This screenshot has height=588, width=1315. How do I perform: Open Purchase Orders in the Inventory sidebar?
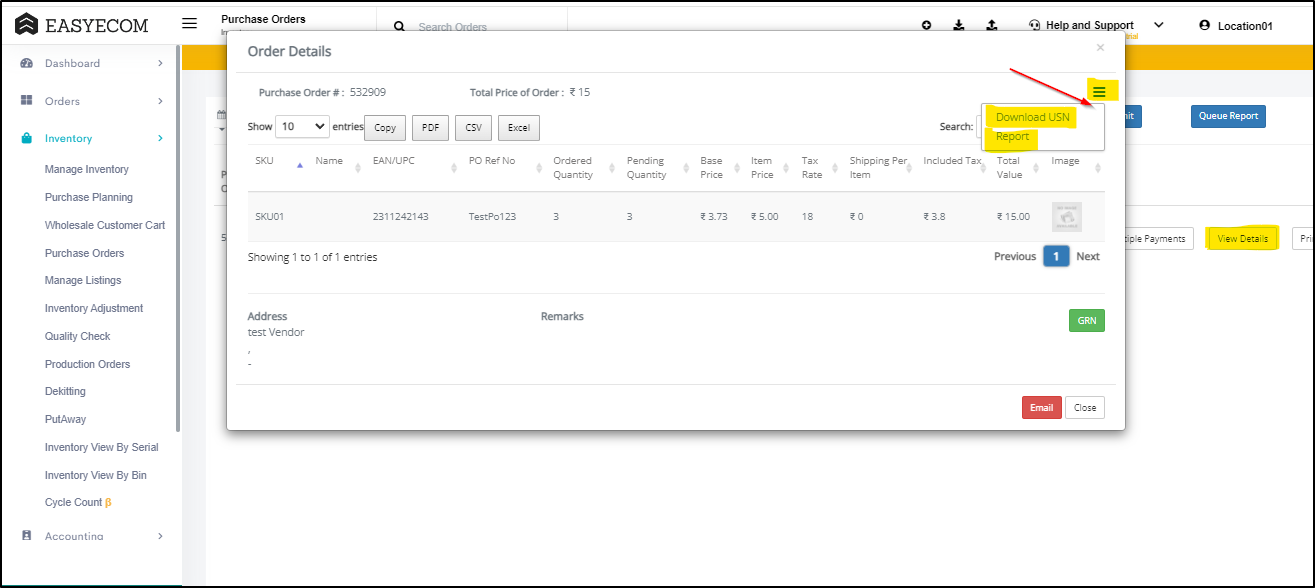[84, 253]
